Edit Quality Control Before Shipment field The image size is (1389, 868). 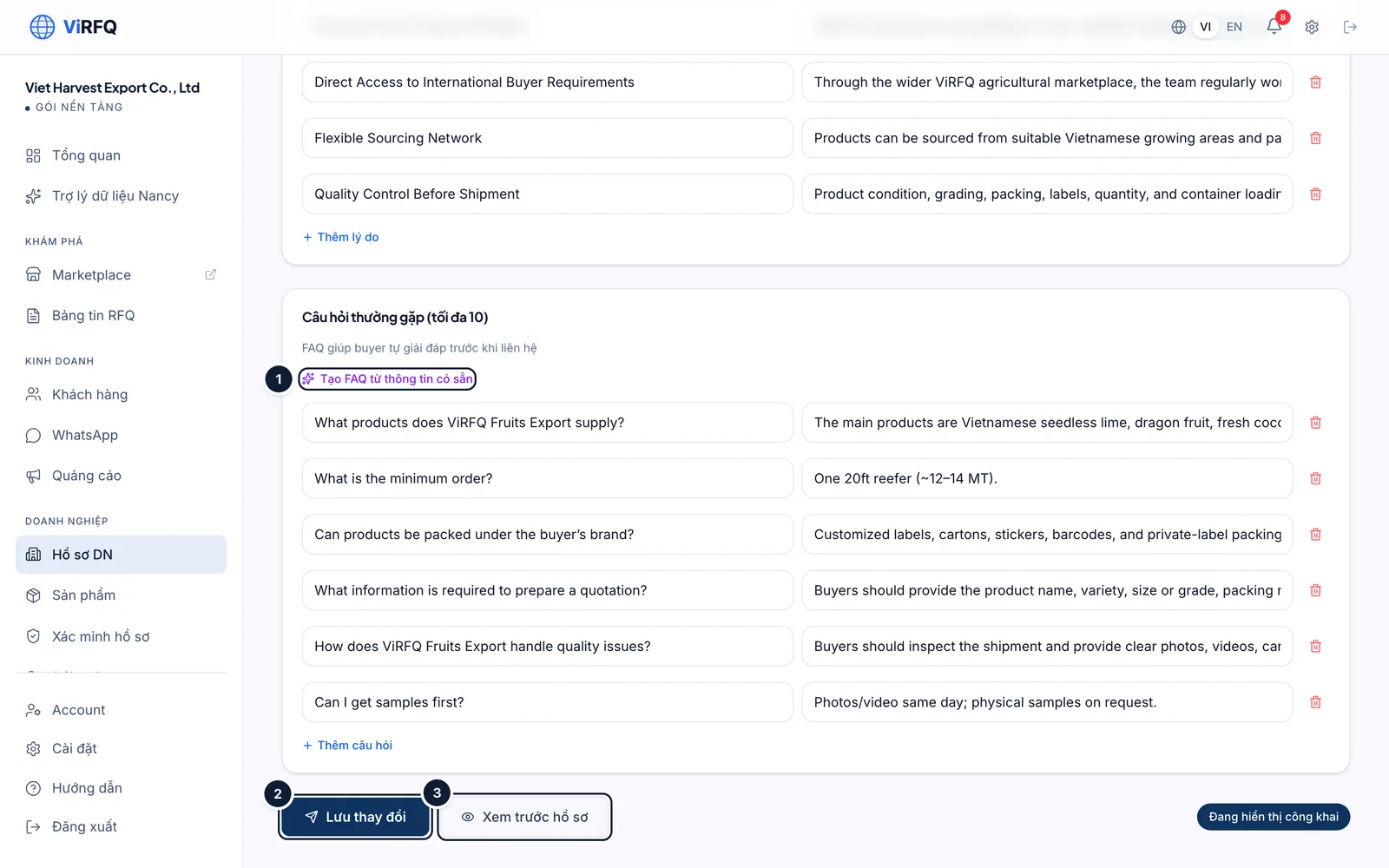click(x=548, y=194)
